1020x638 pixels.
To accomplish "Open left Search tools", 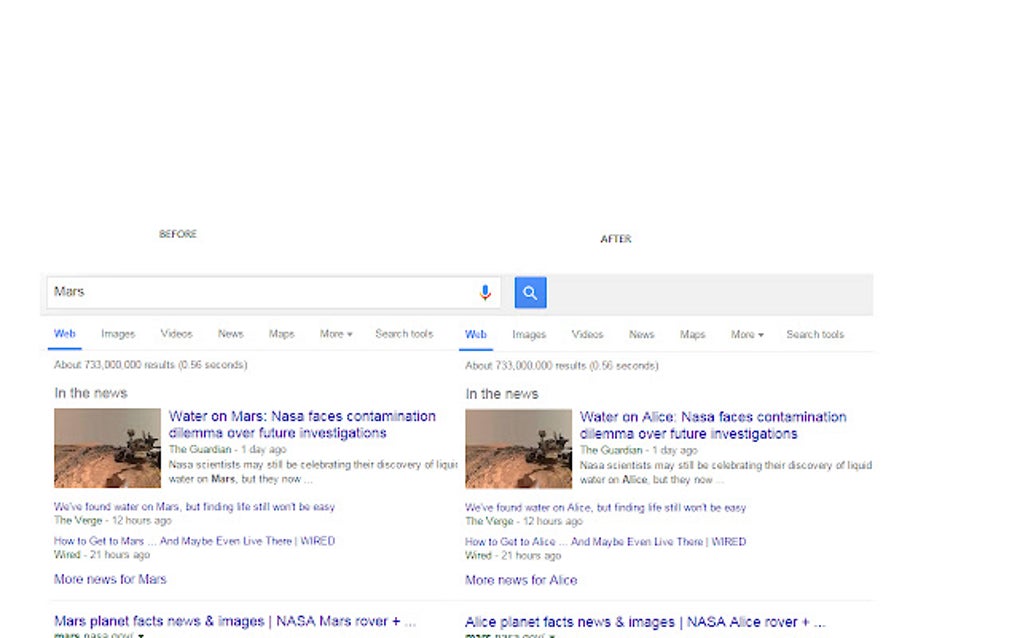I will click(x=404, y=334).
